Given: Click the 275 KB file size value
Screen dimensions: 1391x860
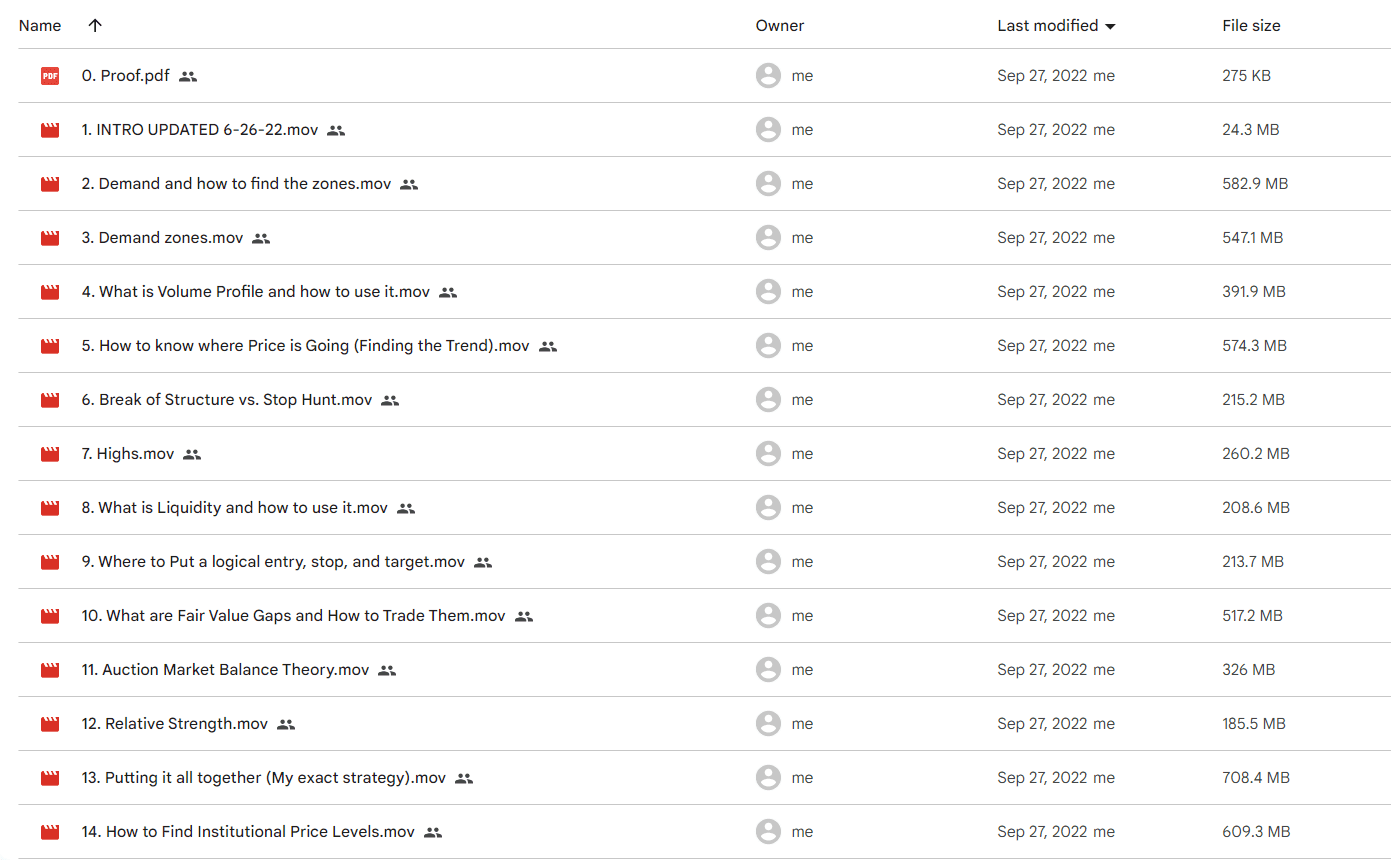Looking at the screenshot, I should (1247, 76).
